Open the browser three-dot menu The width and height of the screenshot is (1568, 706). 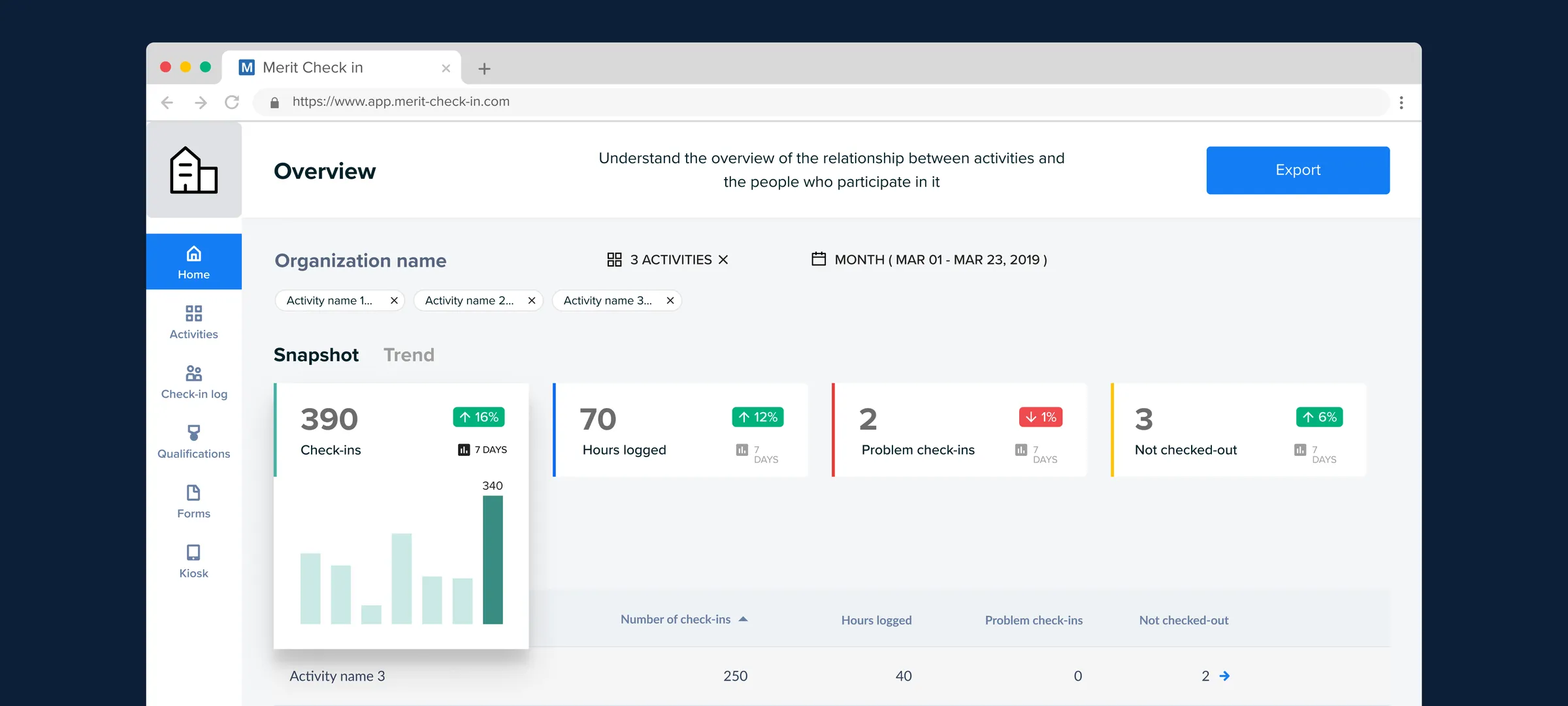[x=1401, y=103]
